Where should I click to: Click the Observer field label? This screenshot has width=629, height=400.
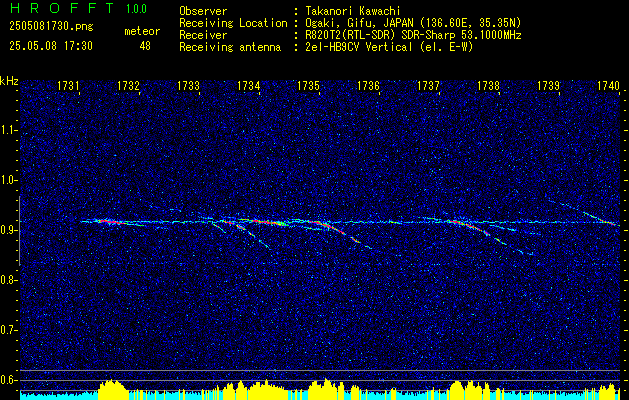pyautogui.click(x=203, y=11)
